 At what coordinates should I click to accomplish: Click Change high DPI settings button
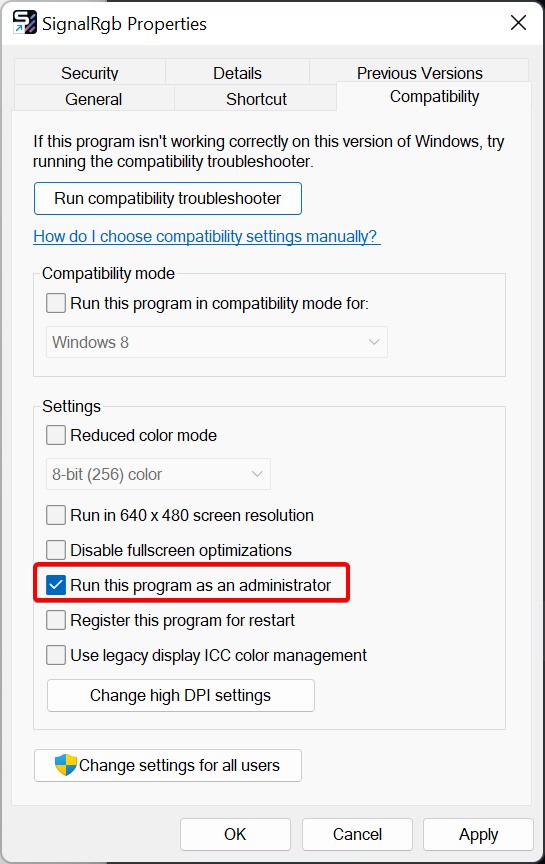click(181, 695)
